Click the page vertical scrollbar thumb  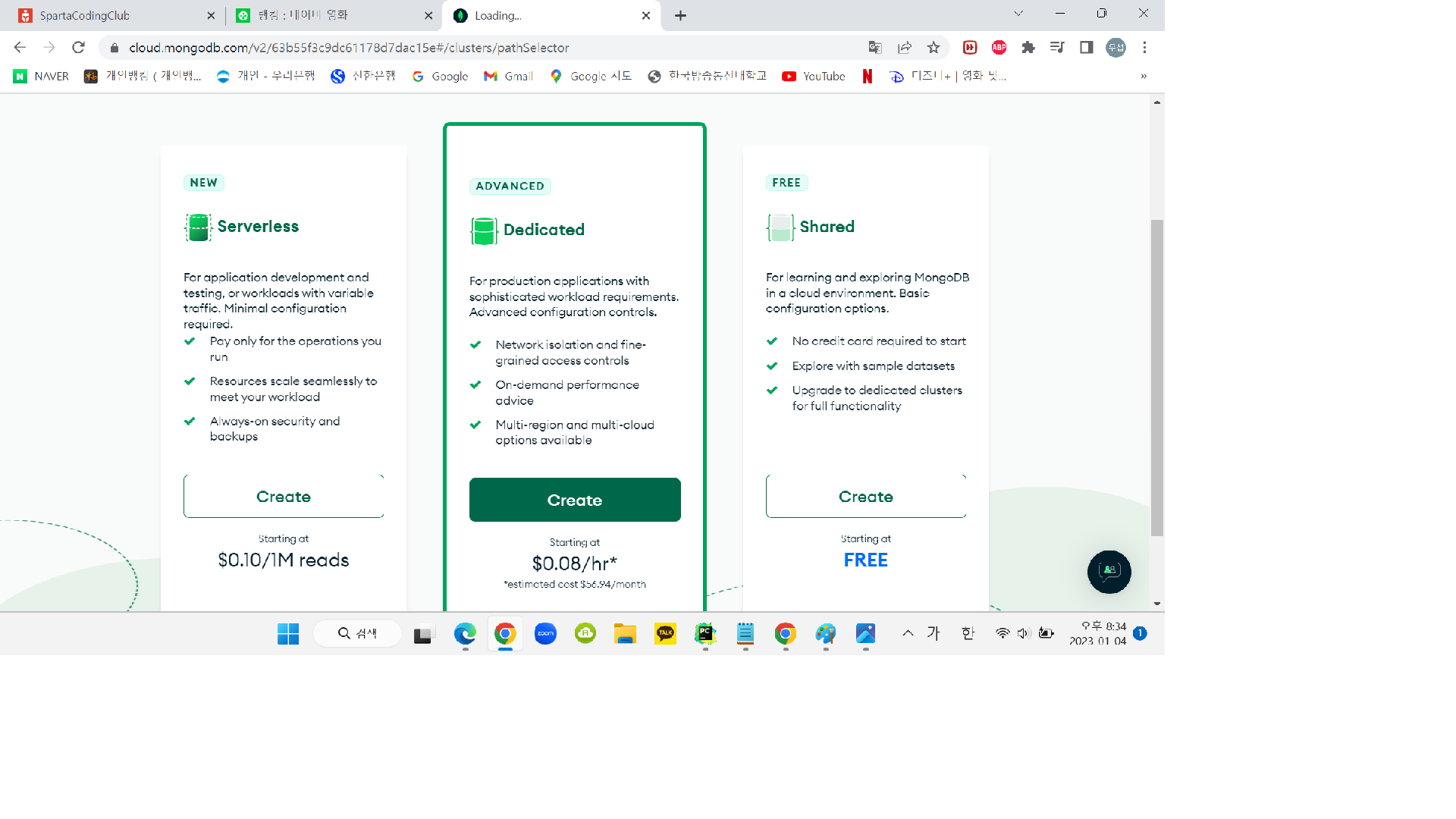pos(1156,378)
